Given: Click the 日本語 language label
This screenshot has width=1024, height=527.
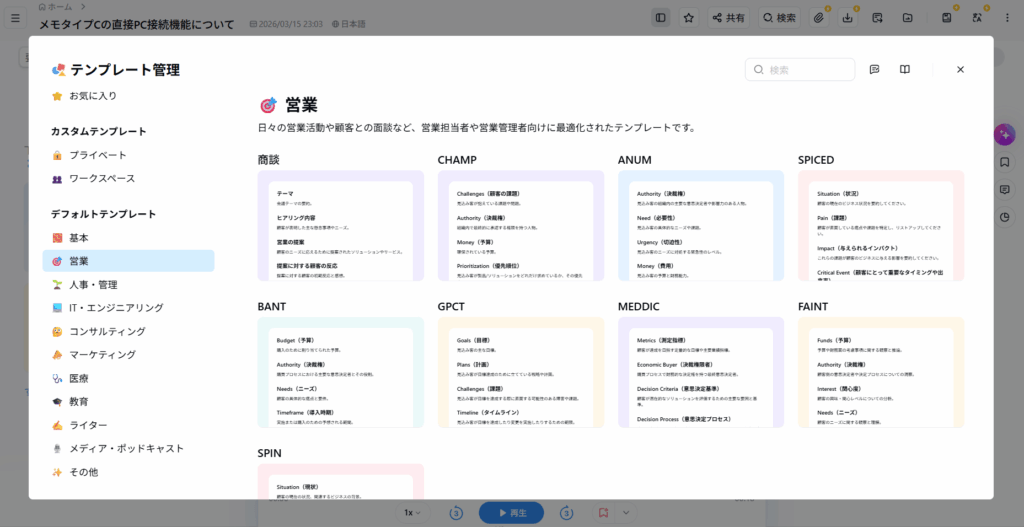Looking at the screenshot, I should [x=349, y=24].
